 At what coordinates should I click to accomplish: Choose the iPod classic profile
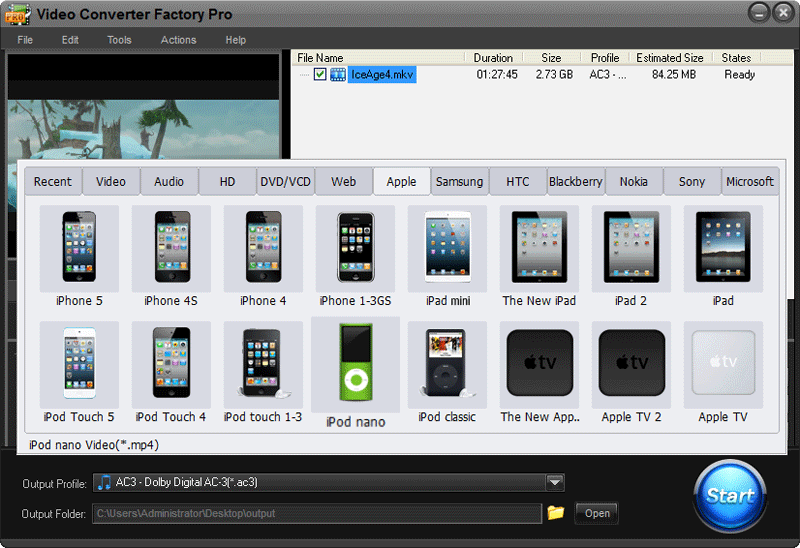coord(447,364)
